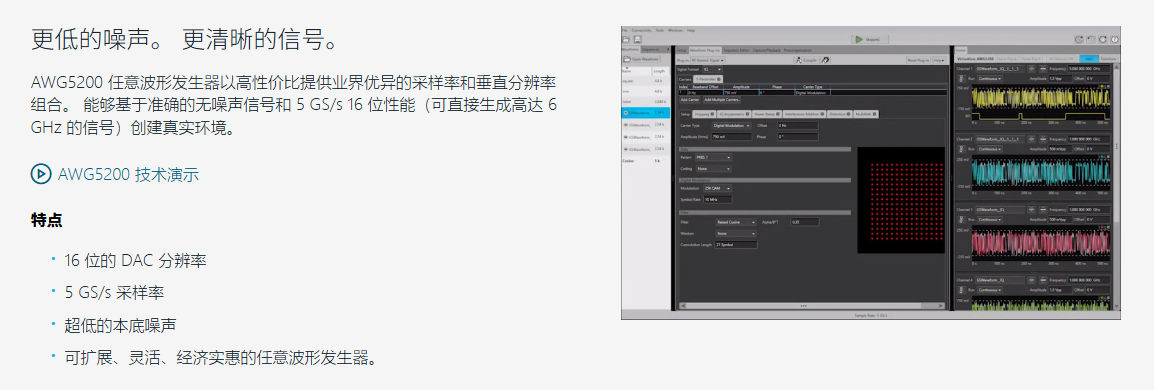Click the Compile button
This screenshot has height=390, width=1154.
pos(807,59)
